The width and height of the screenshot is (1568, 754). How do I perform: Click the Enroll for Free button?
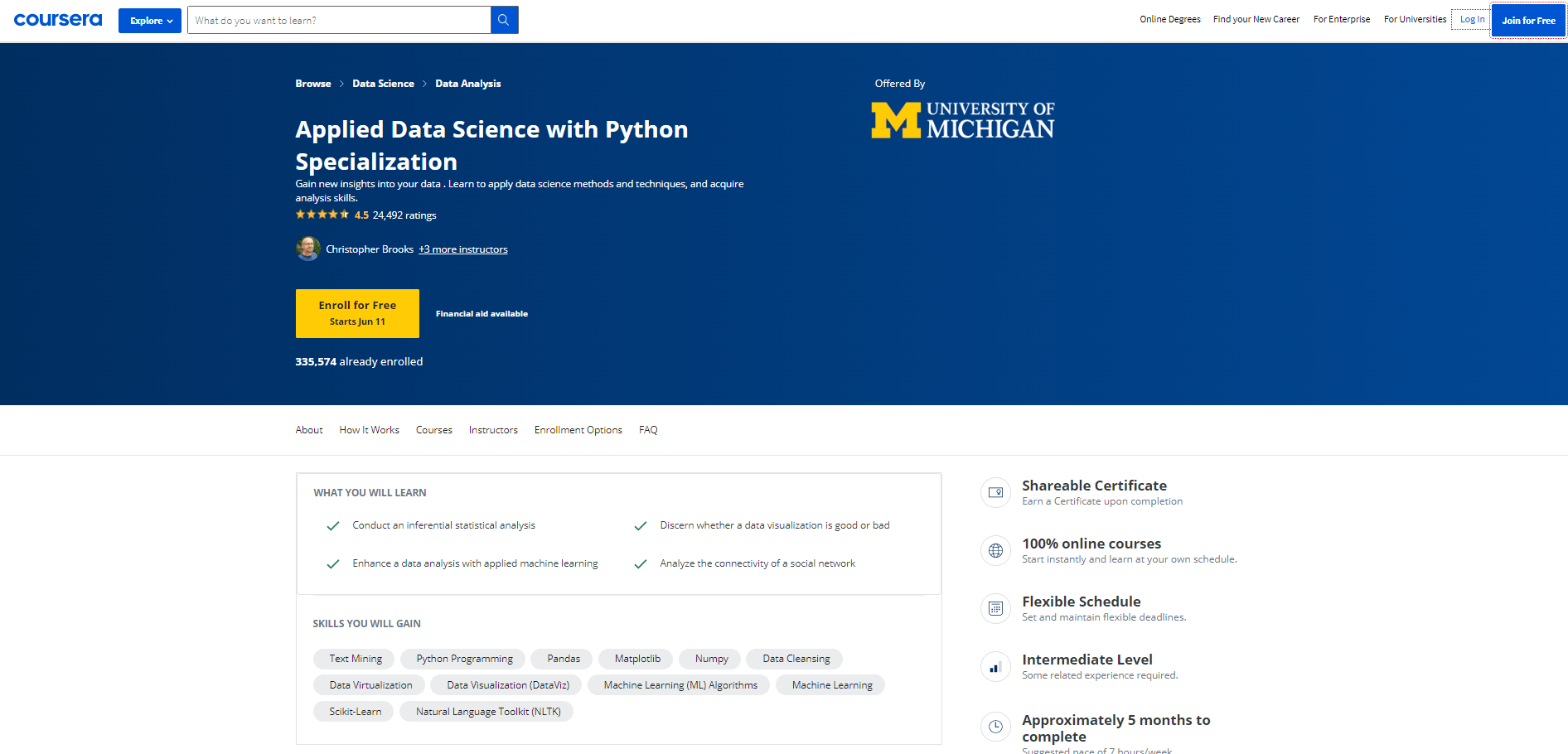[x=357, y=313]
